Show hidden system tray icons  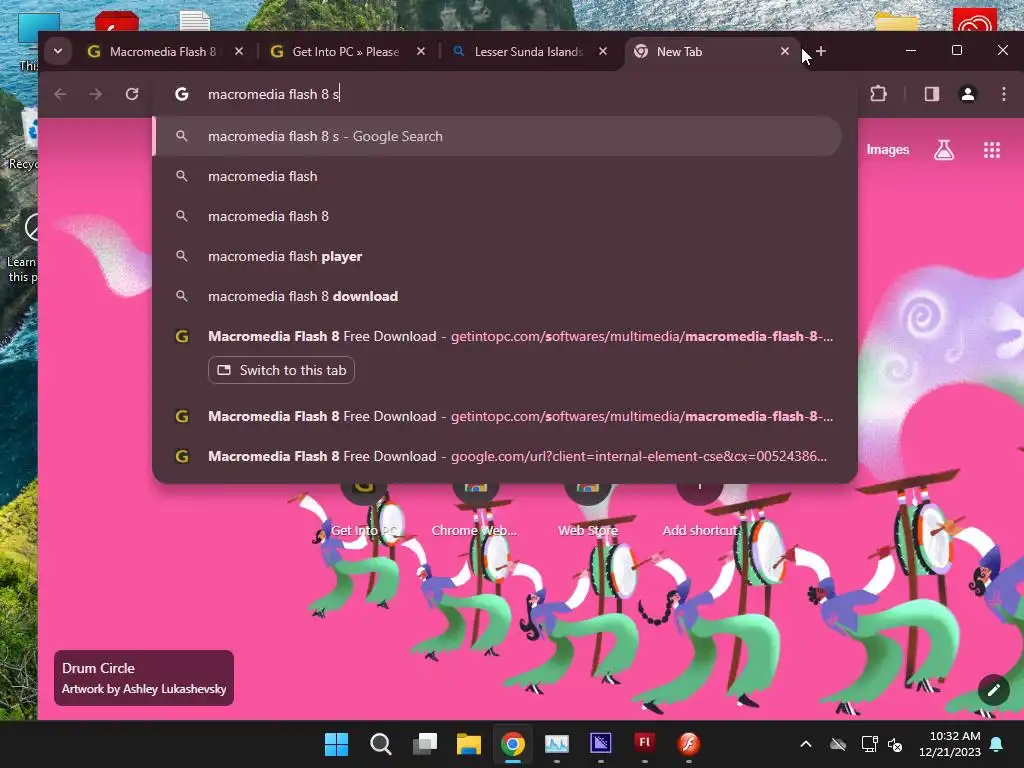(806, 744)
